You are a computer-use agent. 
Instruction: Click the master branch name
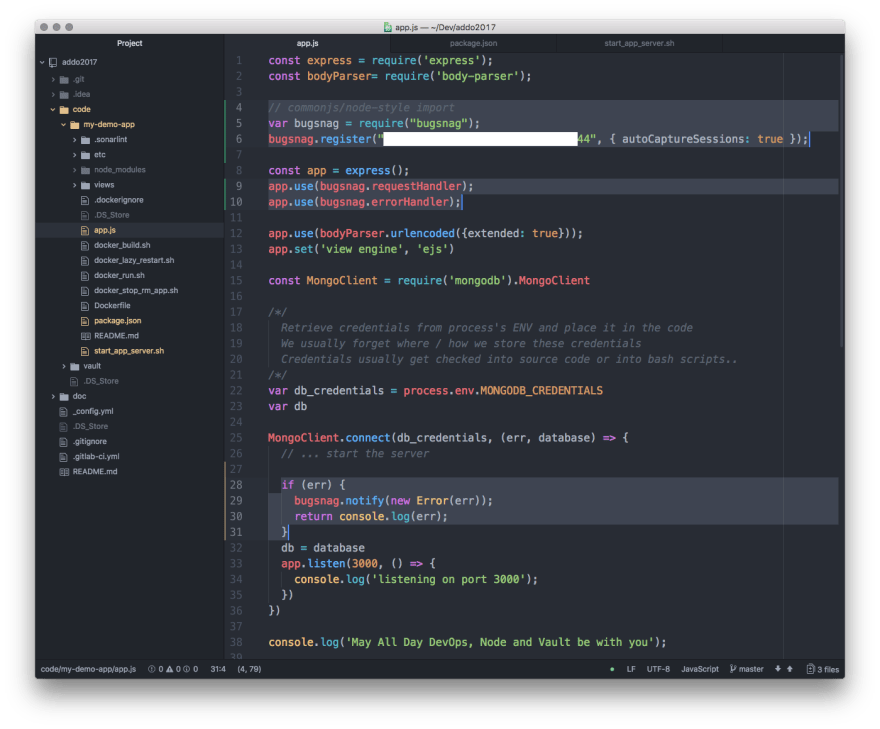pos(751,669)
